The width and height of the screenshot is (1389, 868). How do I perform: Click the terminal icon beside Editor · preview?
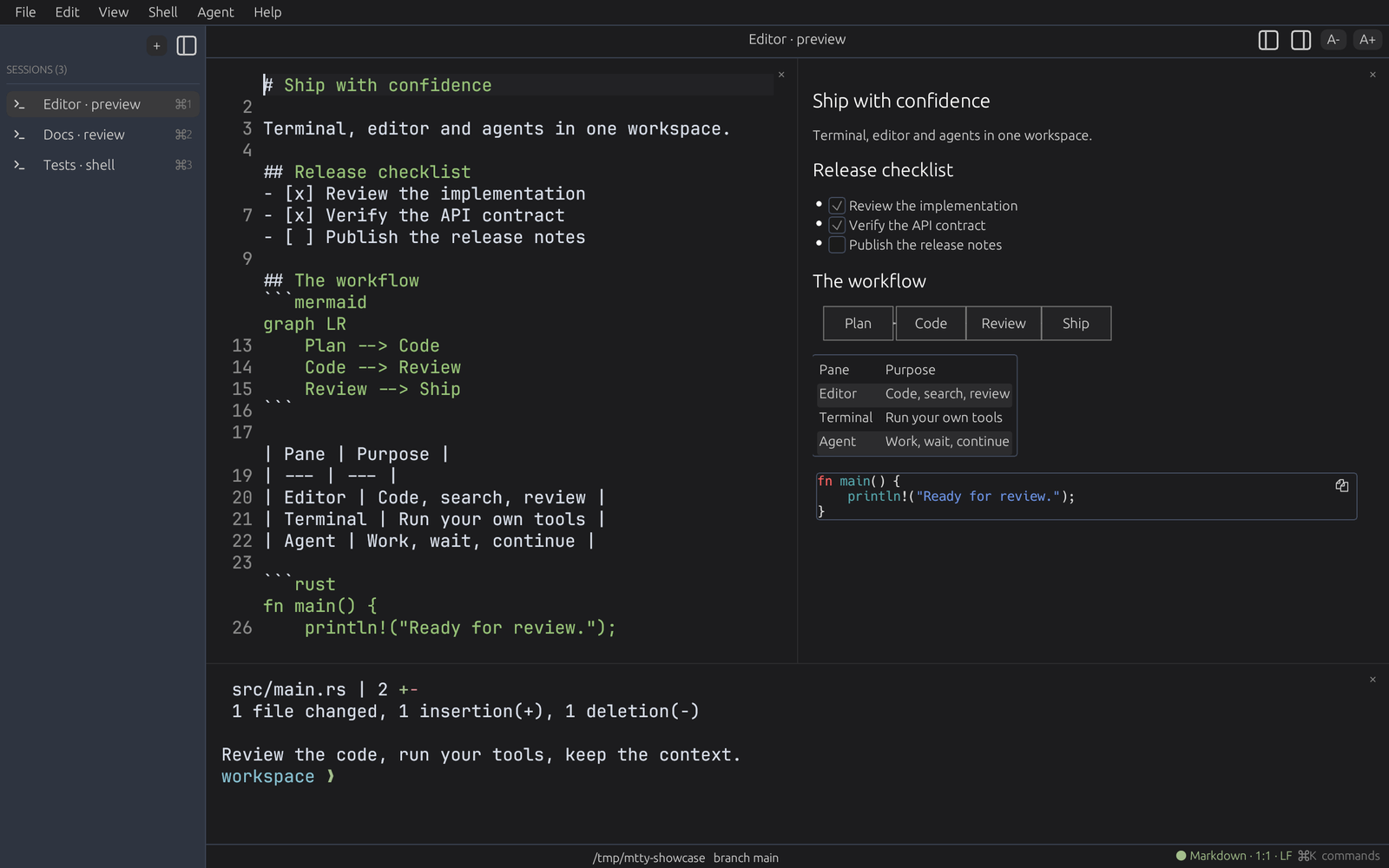tap(19, 104)
